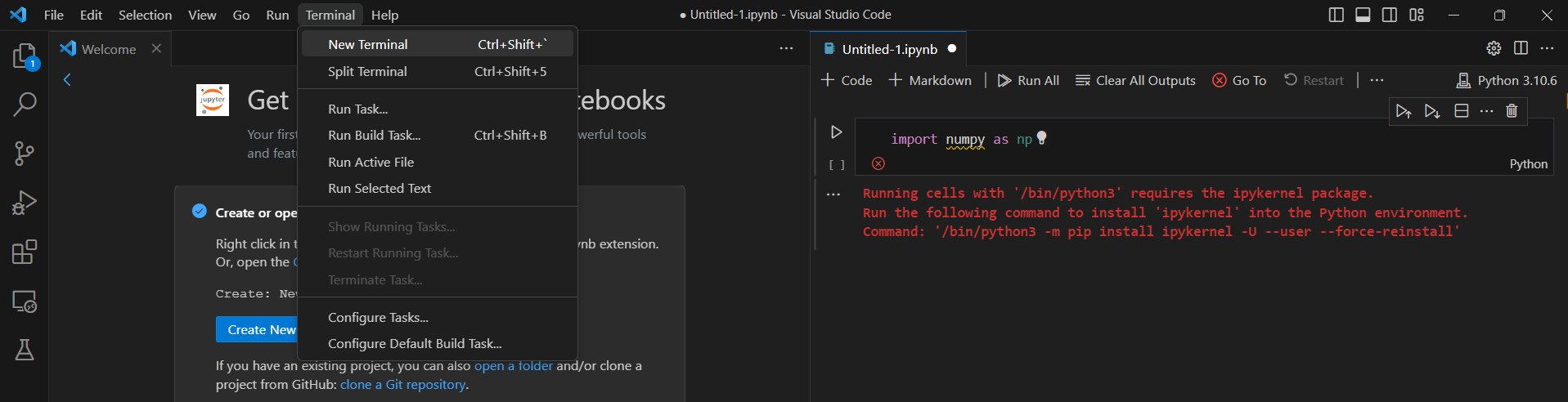1568x402 pixels.
Task: Open Run and Debug view
Action: coord(25,203)
